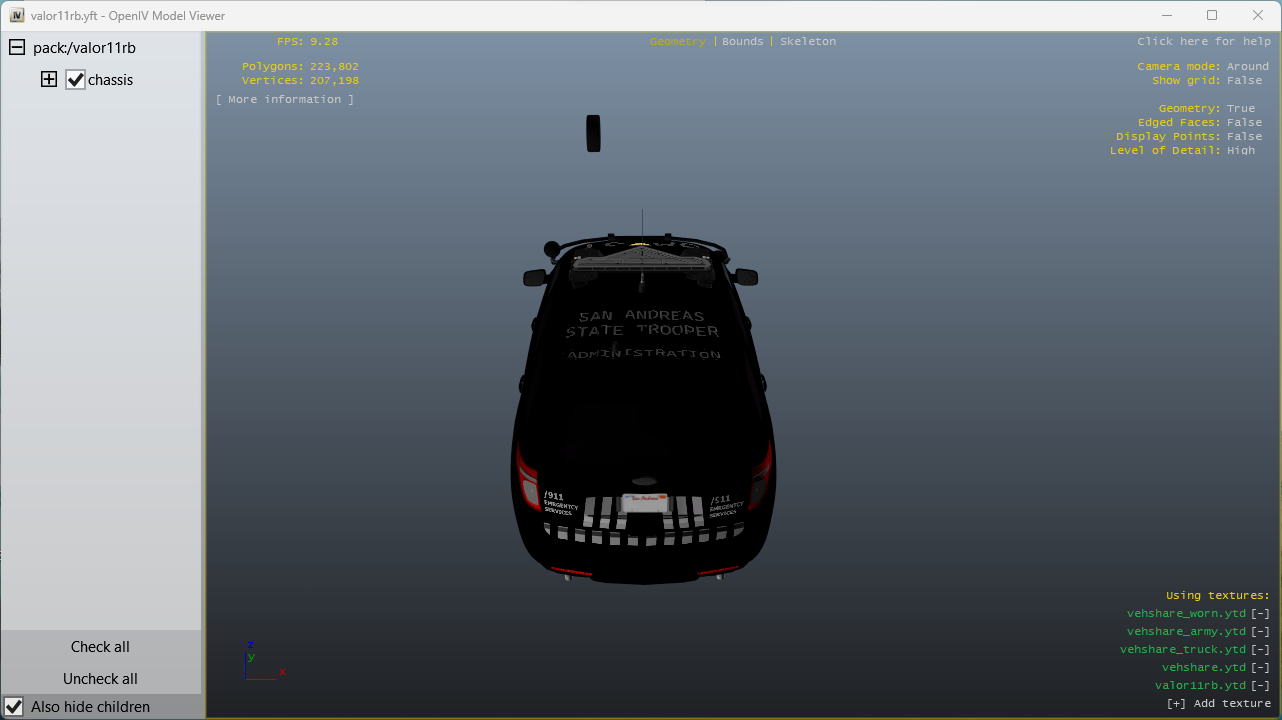Remove the valor11rb.ytd texture

pos(1260,686)
